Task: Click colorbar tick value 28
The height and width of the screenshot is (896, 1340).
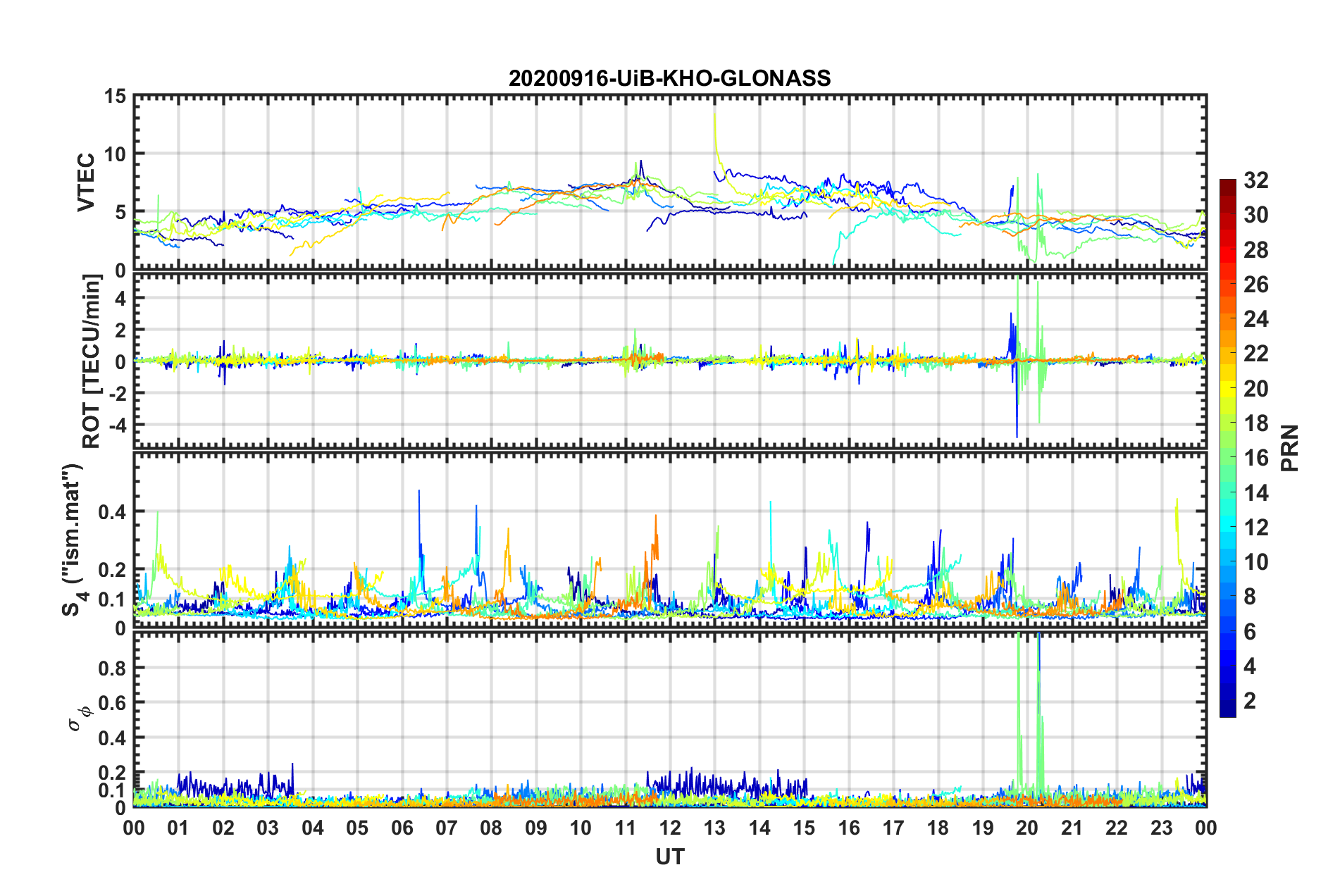Action: pyautogui.click(x=1255, y=250)
